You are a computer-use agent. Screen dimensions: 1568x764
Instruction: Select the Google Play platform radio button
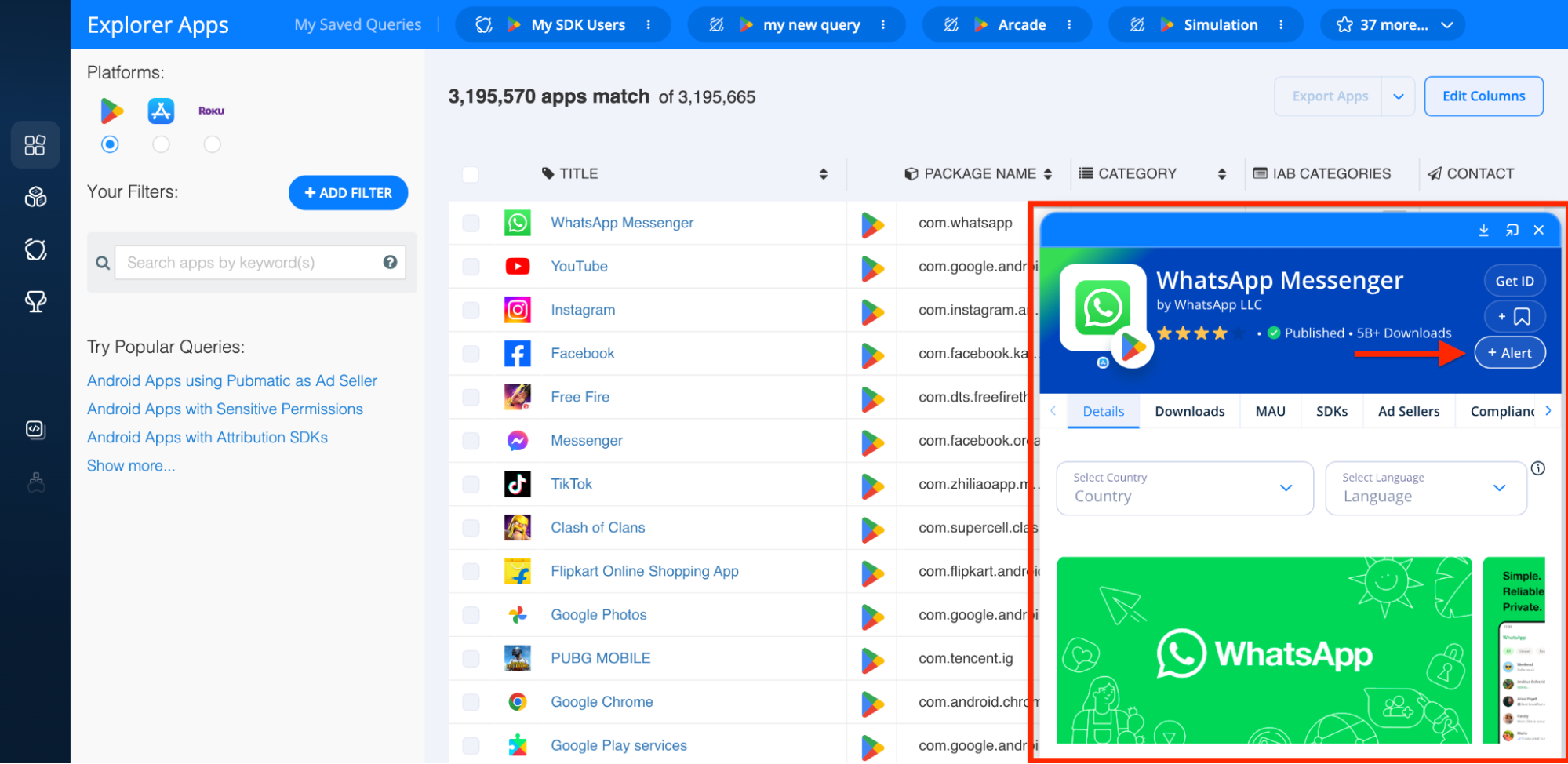pyautogui.click(x=111, y=144)
